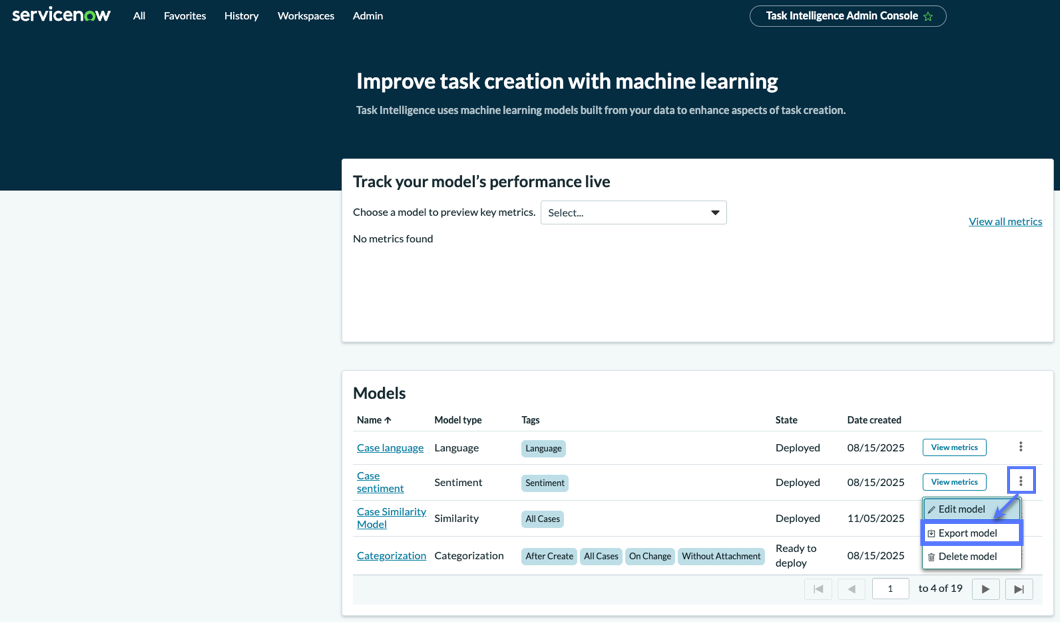Go to last page of models

[x=1019, y=589]
